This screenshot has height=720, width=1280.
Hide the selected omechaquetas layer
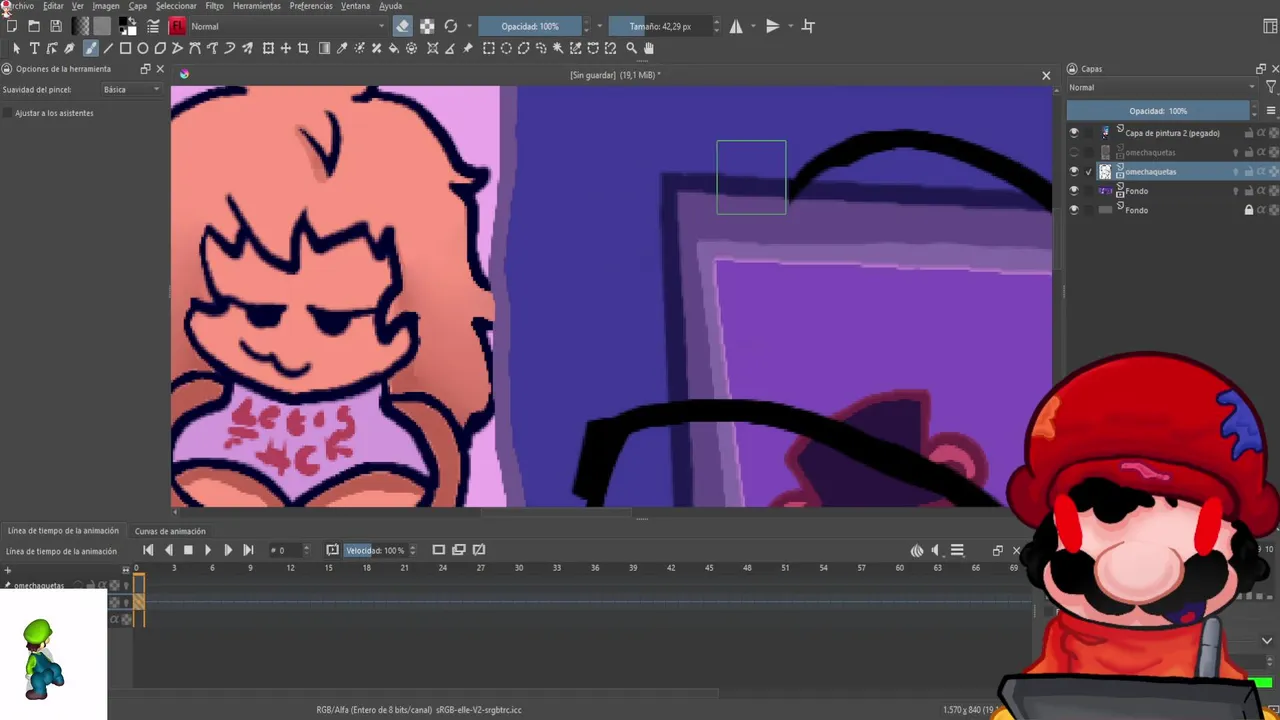tap(1074, 172)
